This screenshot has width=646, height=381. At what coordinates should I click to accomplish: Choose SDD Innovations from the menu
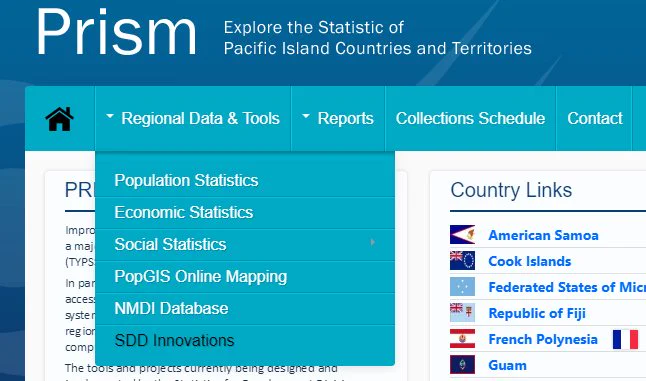point(245,341)
